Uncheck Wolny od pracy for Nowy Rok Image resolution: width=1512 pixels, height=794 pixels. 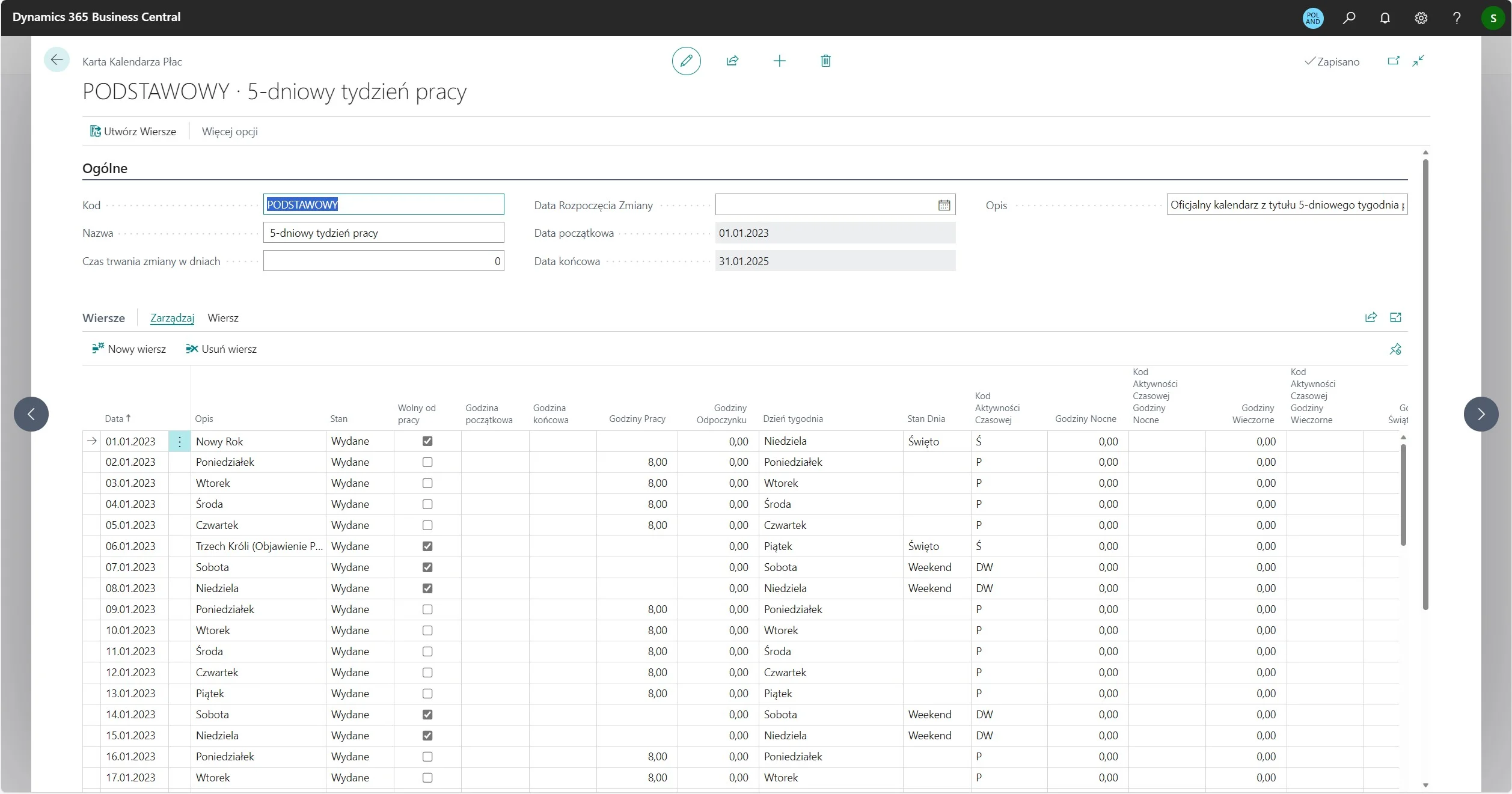point(427,441)
